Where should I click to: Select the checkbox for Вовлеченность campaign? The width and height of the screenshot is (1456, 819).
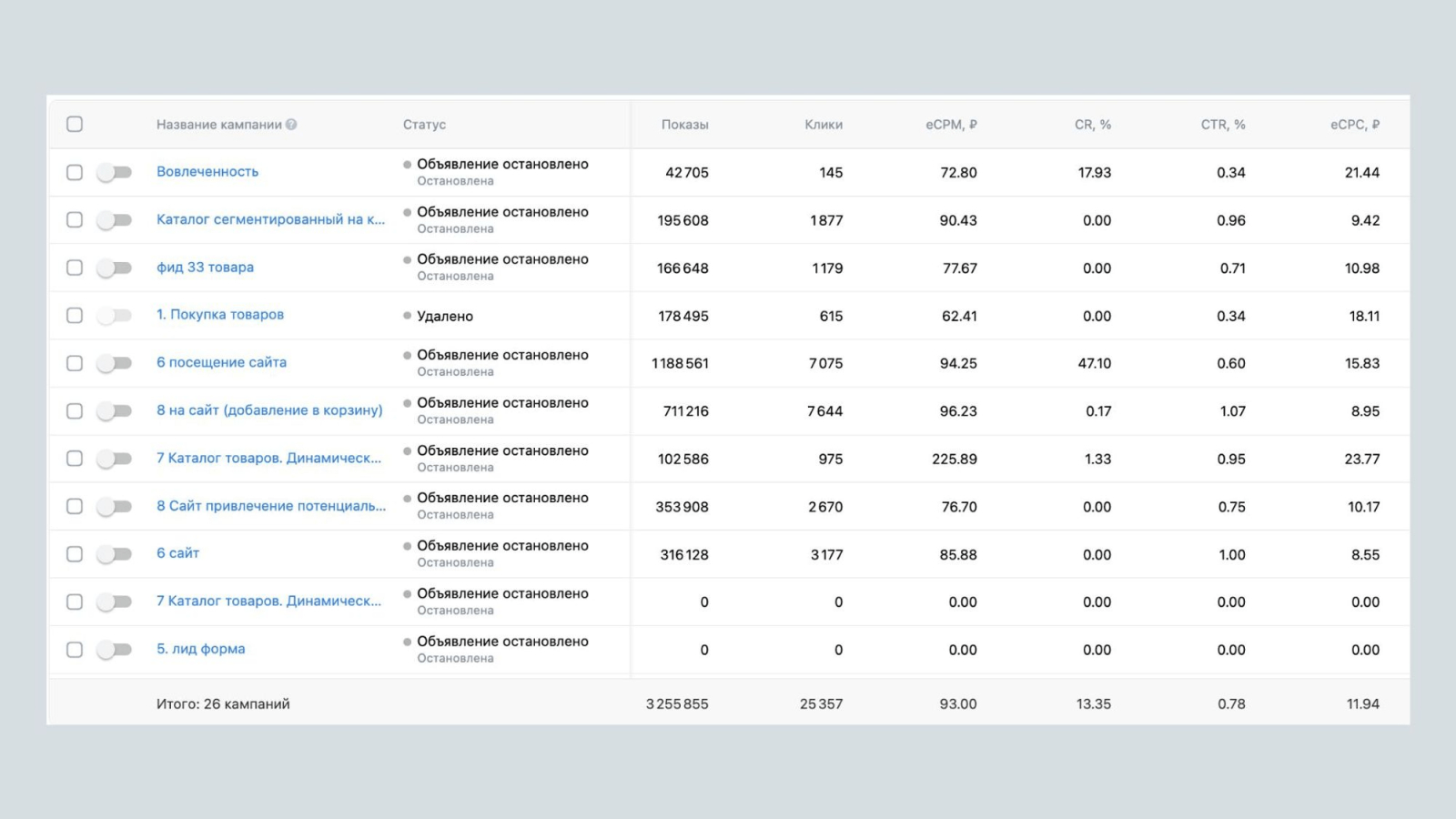(75, 172)
